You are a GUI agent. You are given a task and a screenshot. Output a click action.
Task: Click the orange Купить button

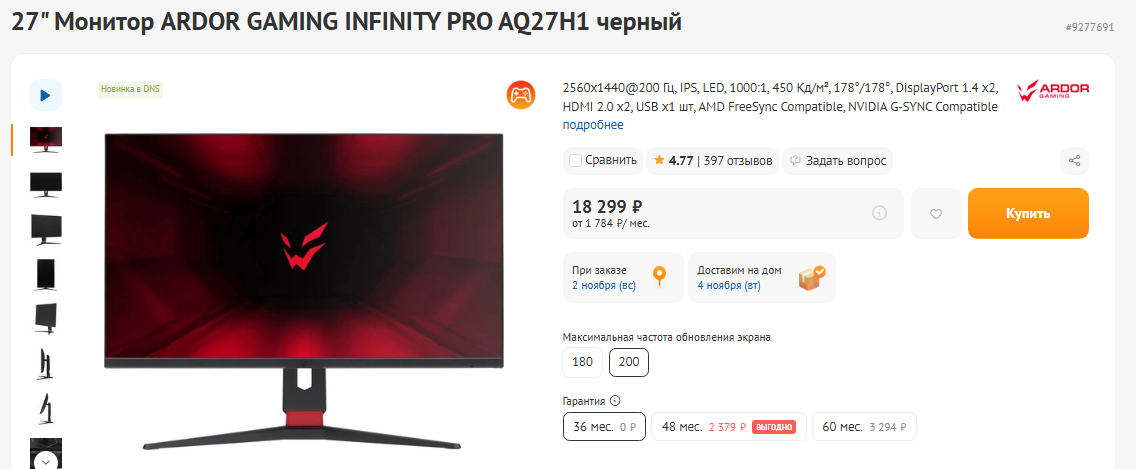tap(1028, 214)
